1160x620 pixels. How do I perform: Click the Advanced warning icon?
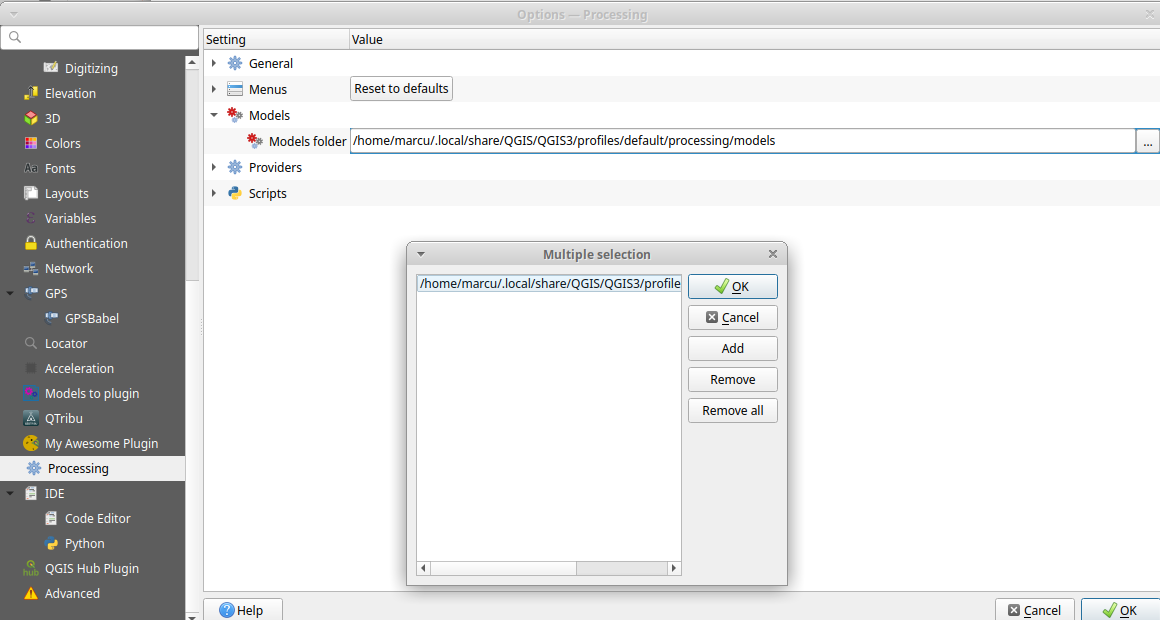click(x=30, y=593)
